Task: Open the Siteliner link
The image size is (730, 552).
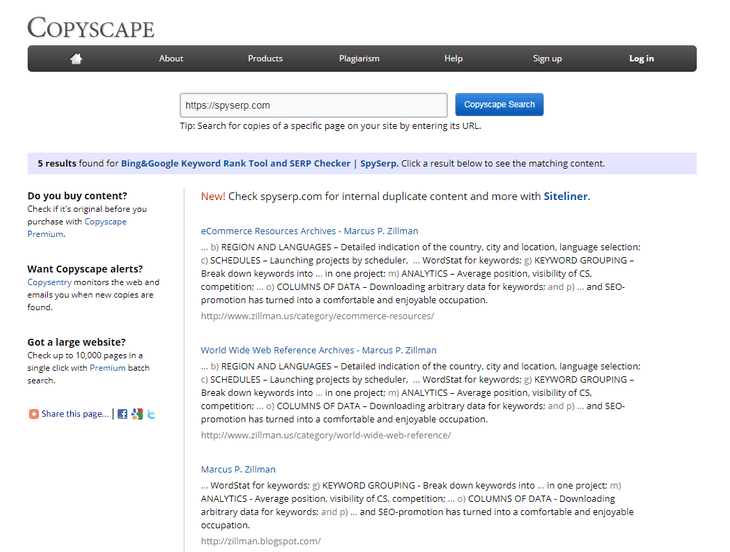Action: [x=565, y=196]
